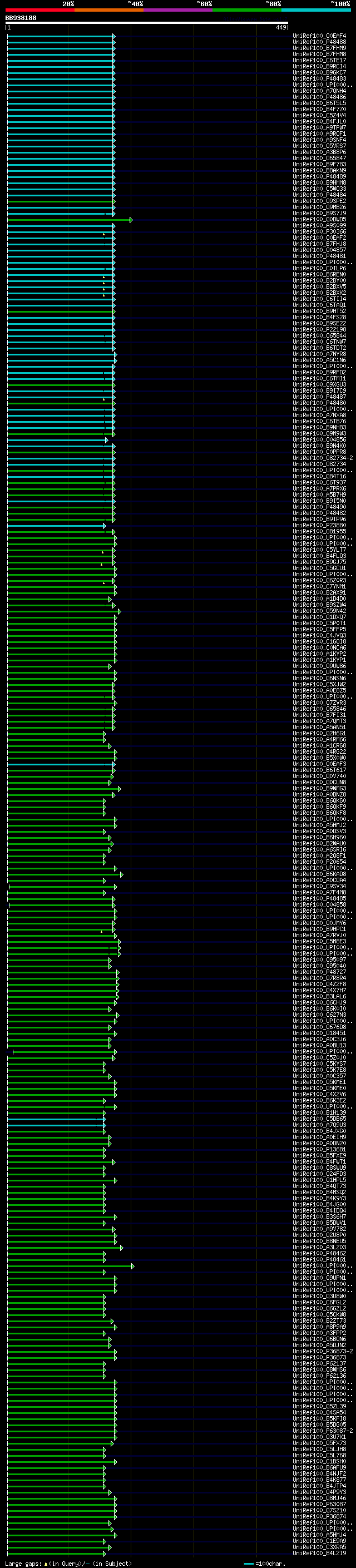Select the UniRef100_P48490 label
This screenshot has width=356, height=1568.
tap(319, 507)
